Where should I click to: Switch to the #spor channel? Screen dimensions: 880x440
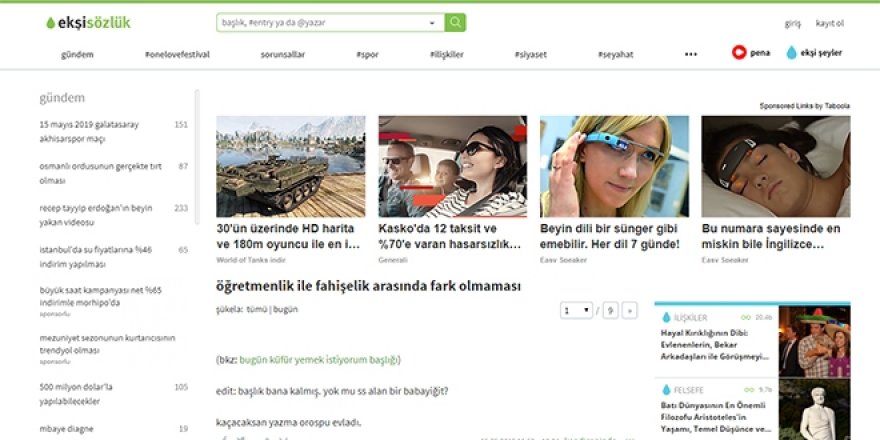pos(367,54)
